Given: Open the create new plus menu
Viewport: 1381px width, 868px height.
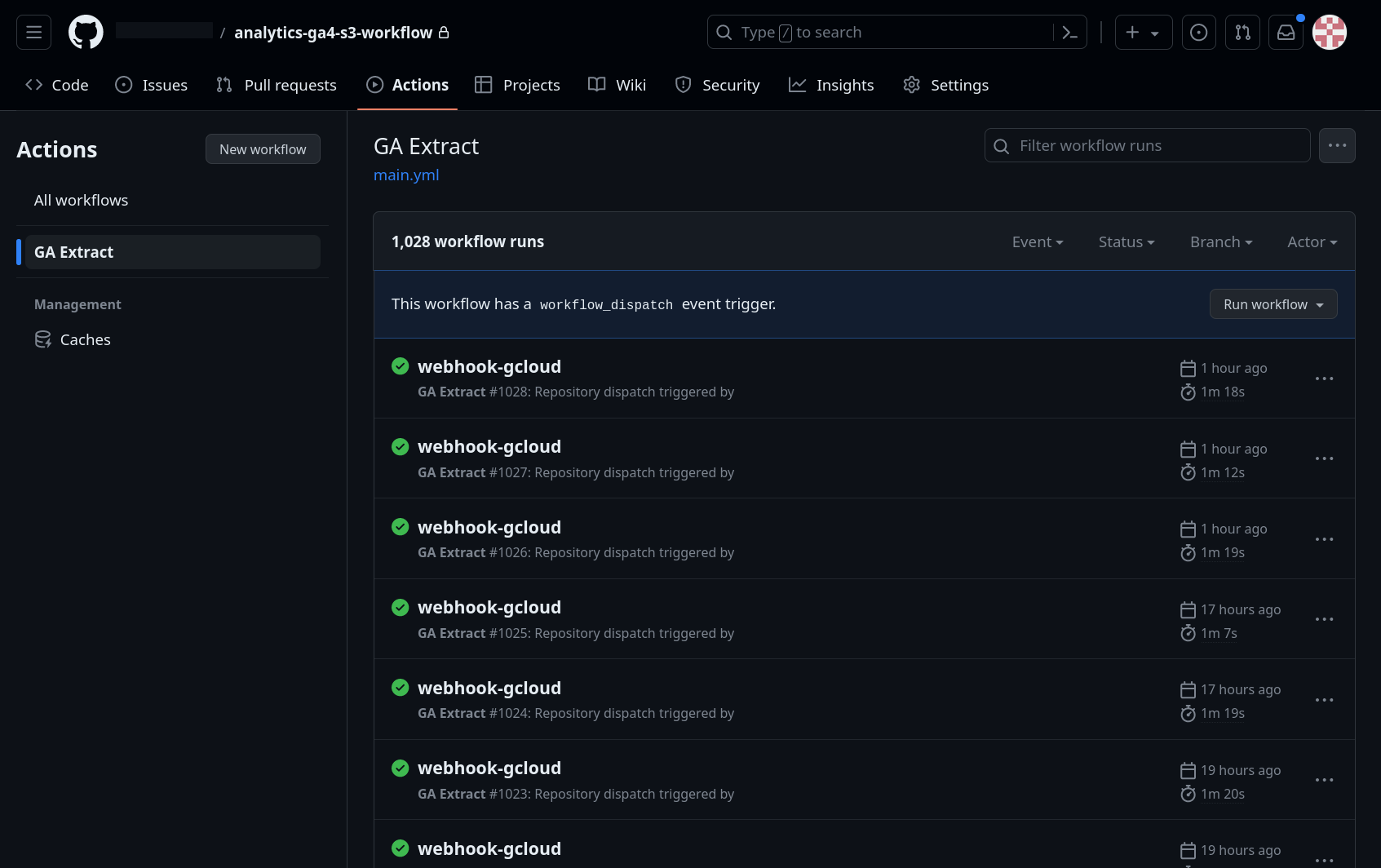Looking at the screenshot, I should click(x=1143, y=33).
